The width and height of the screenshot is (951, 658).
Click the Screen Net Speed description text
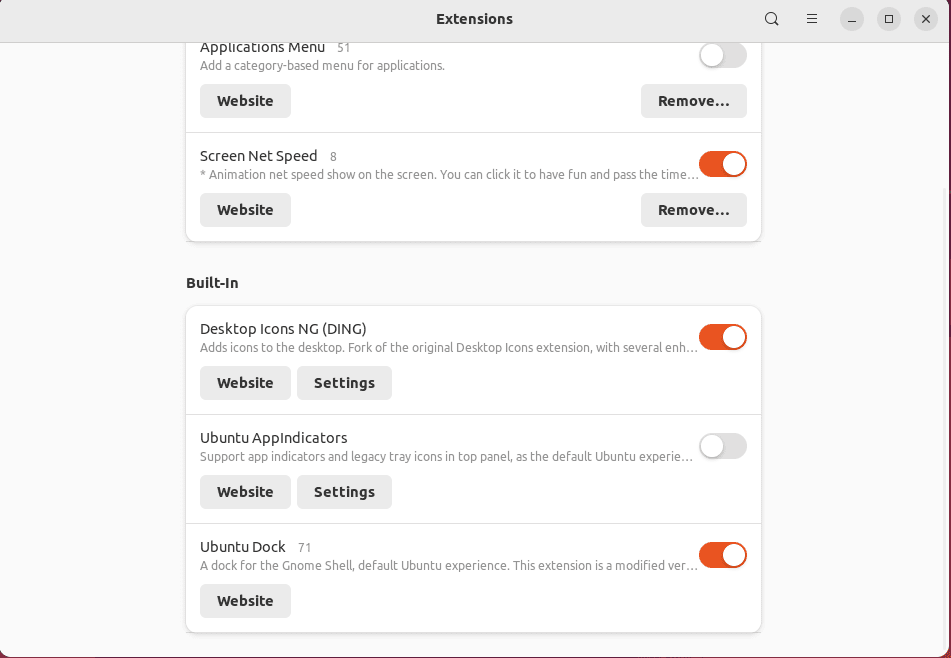point(448,174)
